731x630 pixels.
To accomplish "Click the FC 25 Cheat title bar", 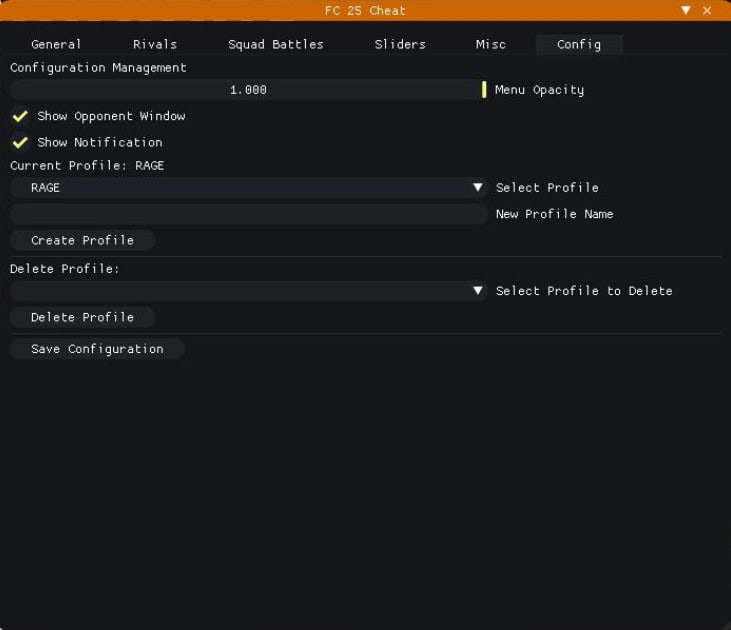I will (365, 10).
